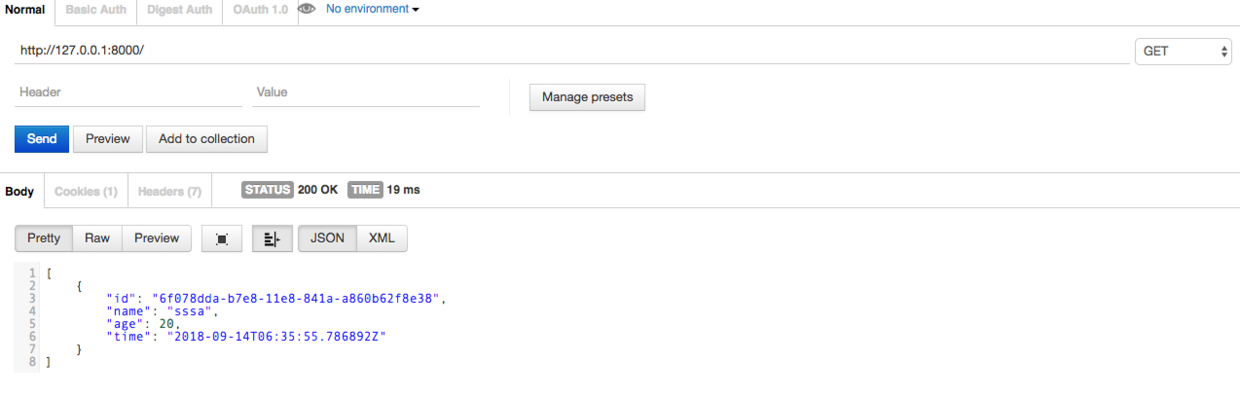Image resolution: width=1240 pixels, height=400 pixels.
Task: Open the GET method dropdown
Action: (1183, 51)
